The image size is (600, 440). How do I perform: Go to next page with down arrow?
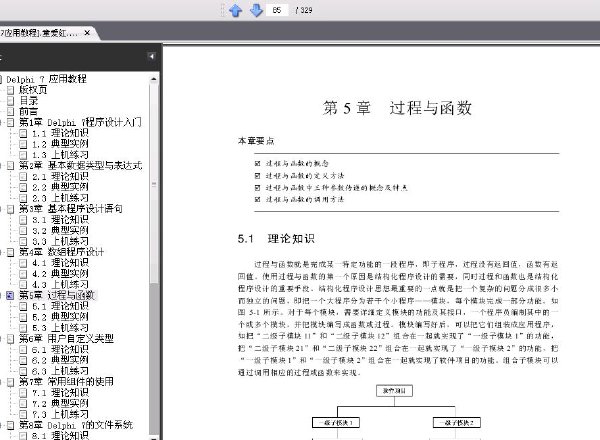point(256,10)
